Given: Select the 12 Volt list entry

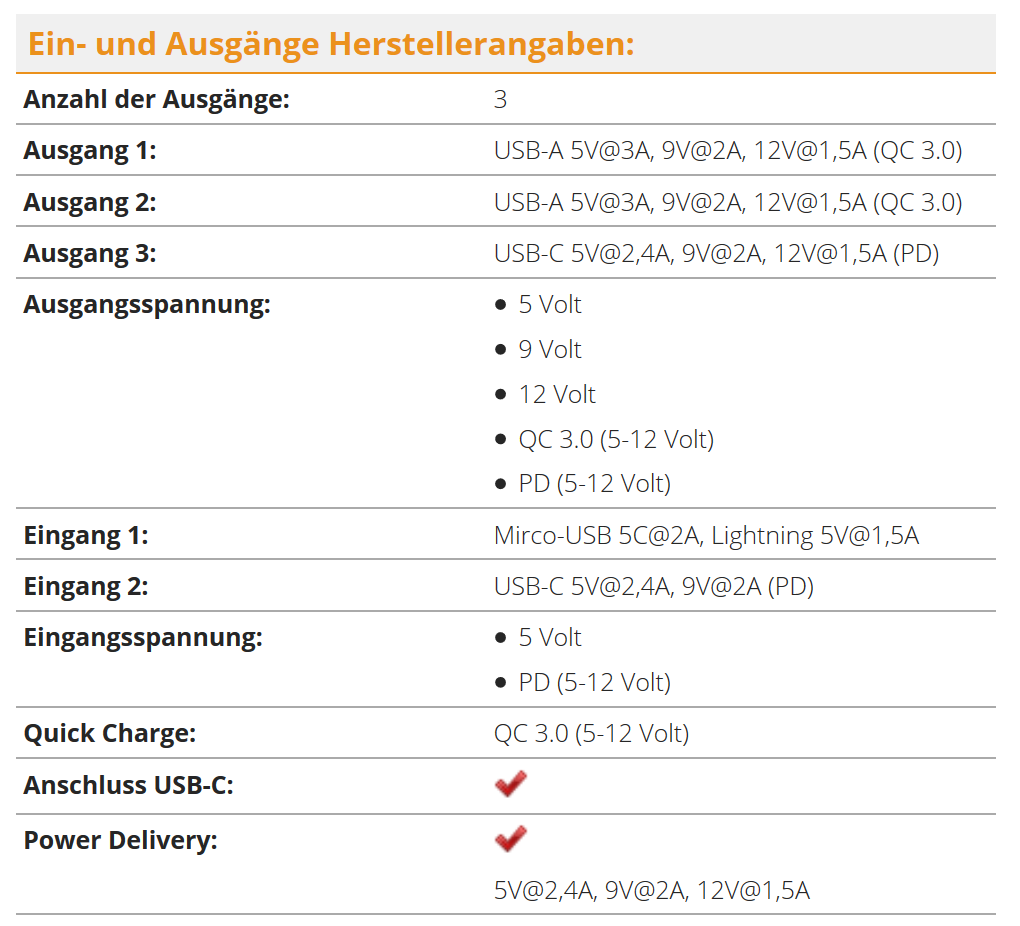Looking at the screenshot, I should (556, 395).
